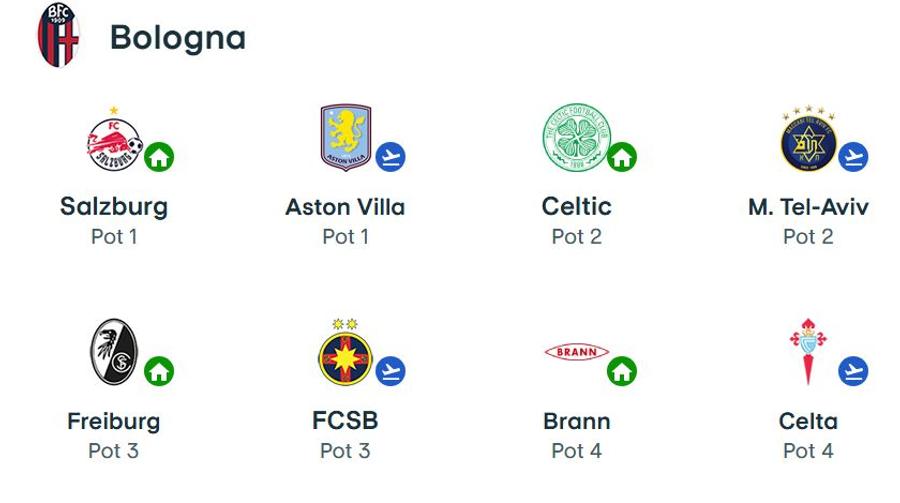The height and width of the screenshot is (503, 900).
Task: Select the Aston Villa team name
Action: [x=345, y=207]
